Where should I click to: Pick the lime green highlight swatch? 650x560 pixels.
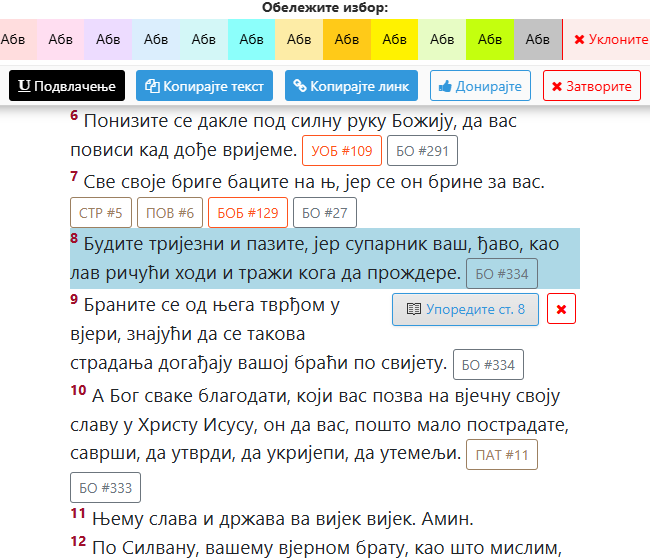coord(490,39)
